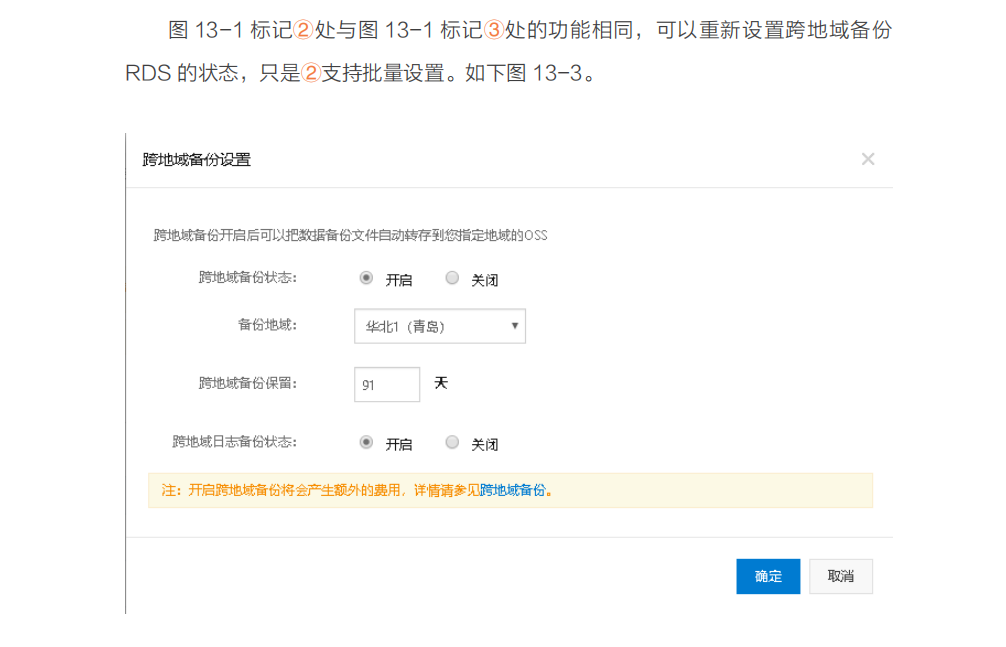
Task: Select 关闭 radio for 跨地域备份状态
Action: [x=450, y=278]
